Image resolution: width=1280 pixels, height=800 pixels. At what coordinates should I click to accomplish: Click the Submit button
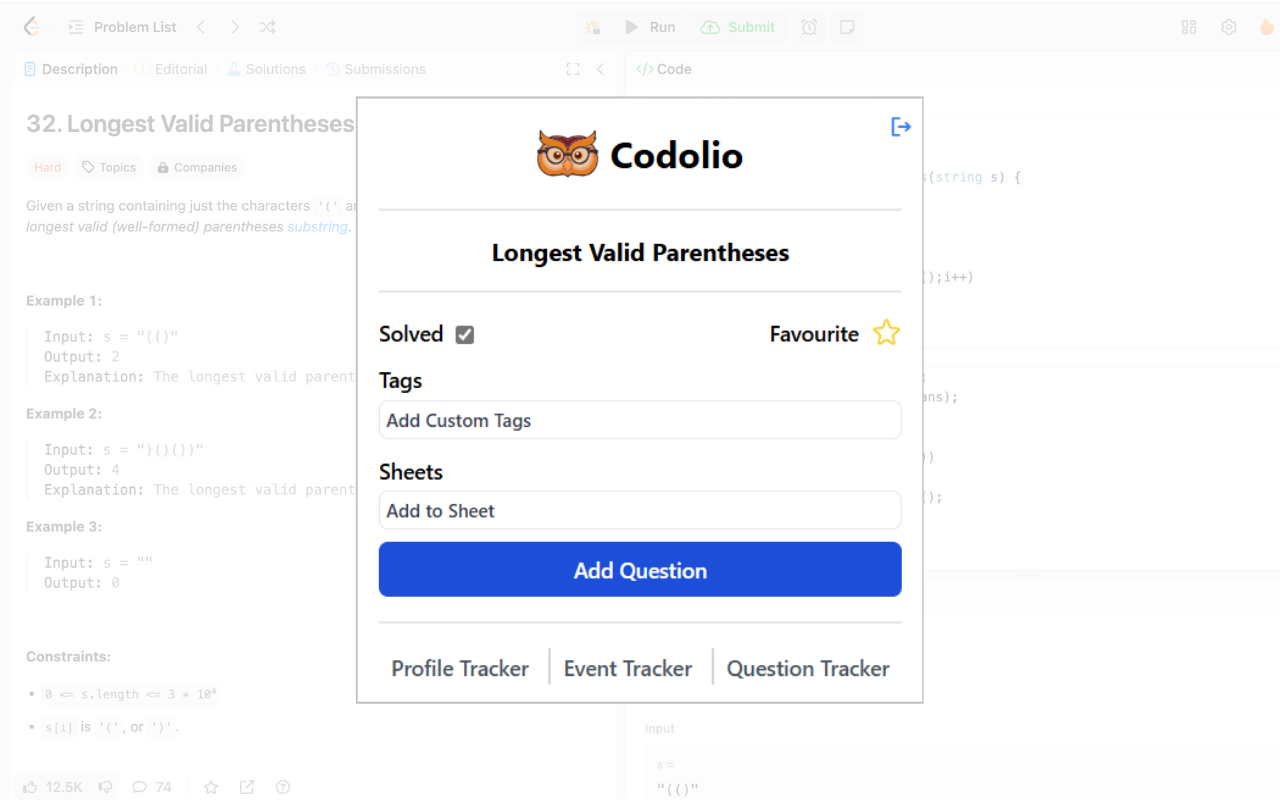[x=739, y=27]
